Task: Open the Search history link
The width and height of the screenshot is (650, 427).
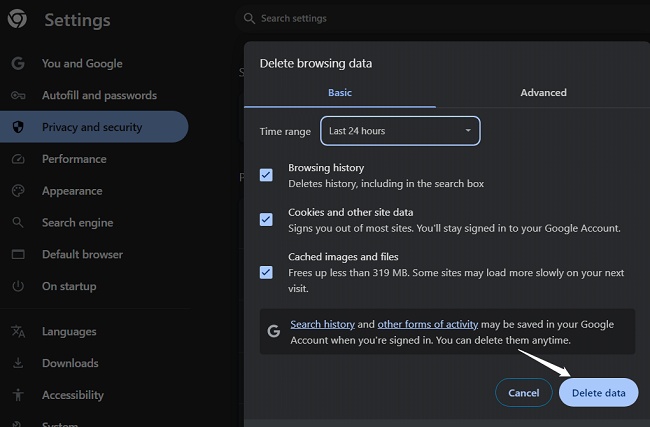Action: [323, 324]
